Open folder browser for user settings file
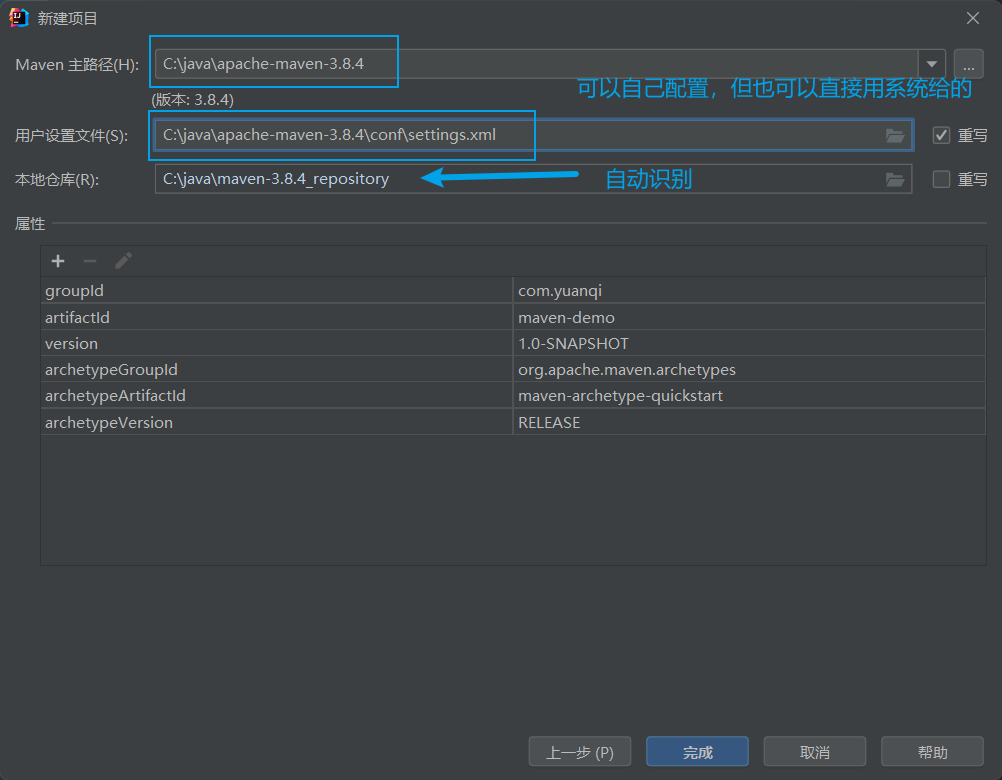 pyautogui.click(x=895, y=135)
